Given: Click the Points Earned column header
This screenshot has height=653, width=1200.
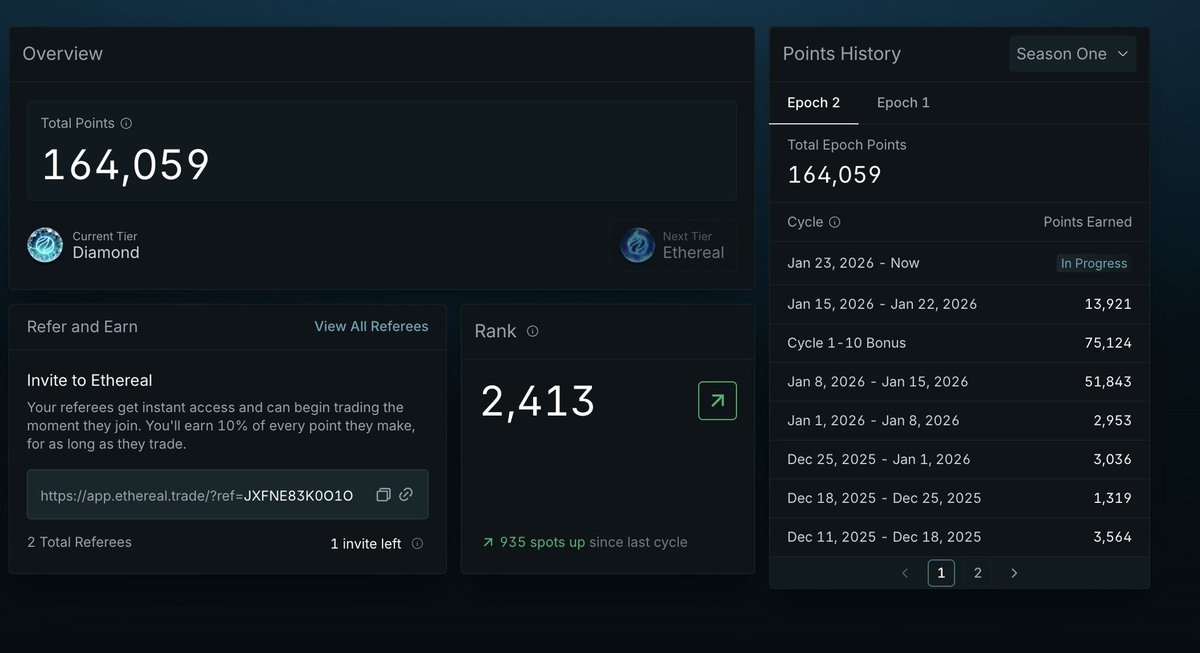Looking at the screenshot, I should tap(1088, 222).
